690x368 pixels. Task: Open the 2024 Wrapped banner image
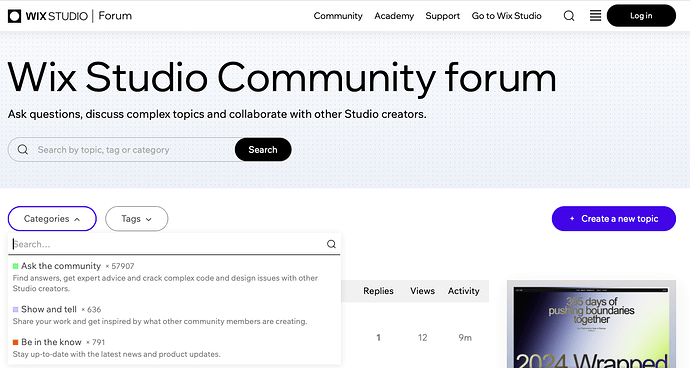tap(591, 324)
